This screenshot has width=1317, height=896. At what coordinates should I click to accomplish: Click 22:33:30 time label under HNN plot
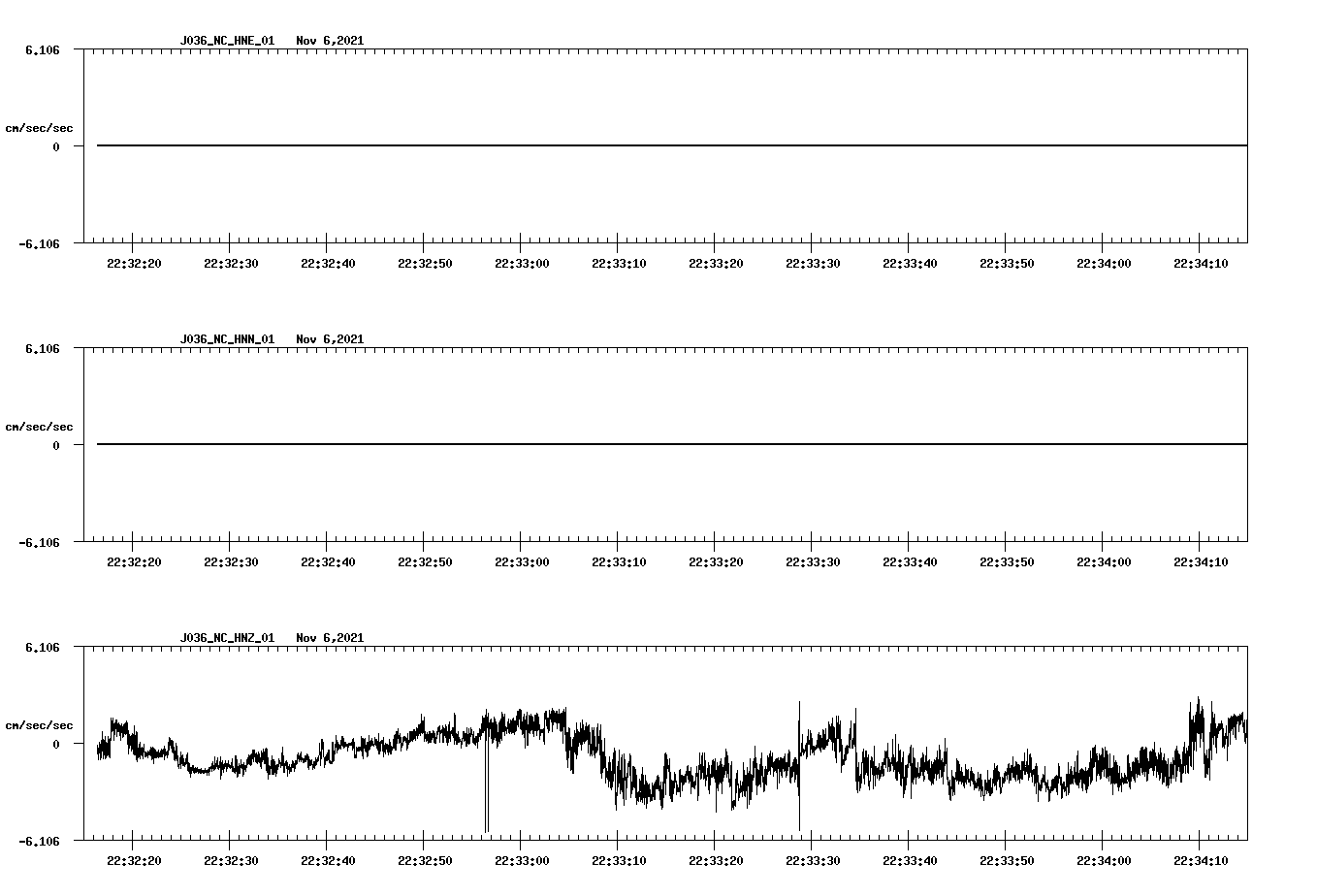pos(813,562)
